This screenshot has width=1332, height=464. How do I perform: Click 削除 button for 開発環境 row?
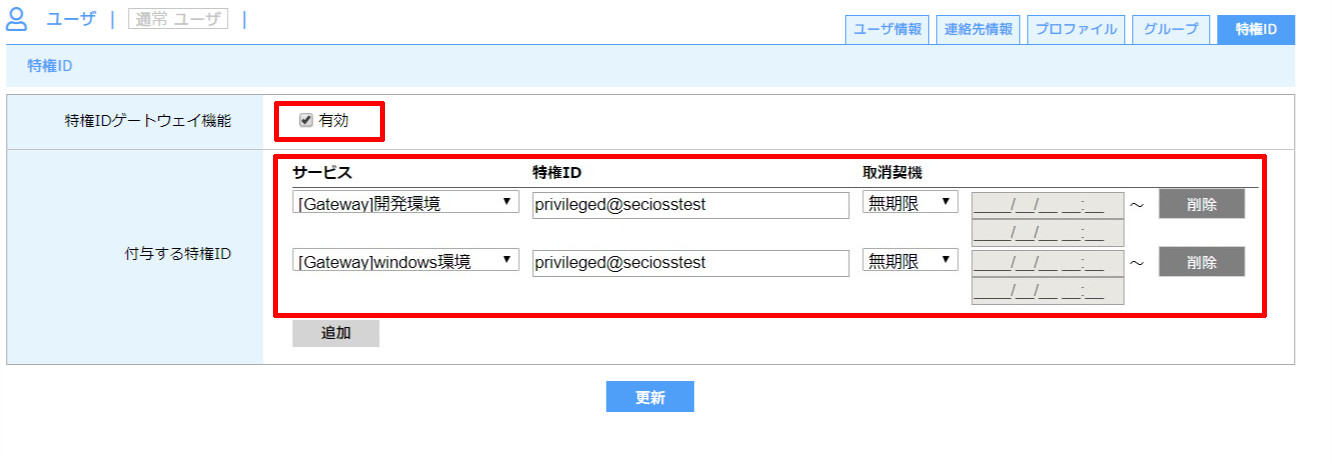(x=1202, y=204)
